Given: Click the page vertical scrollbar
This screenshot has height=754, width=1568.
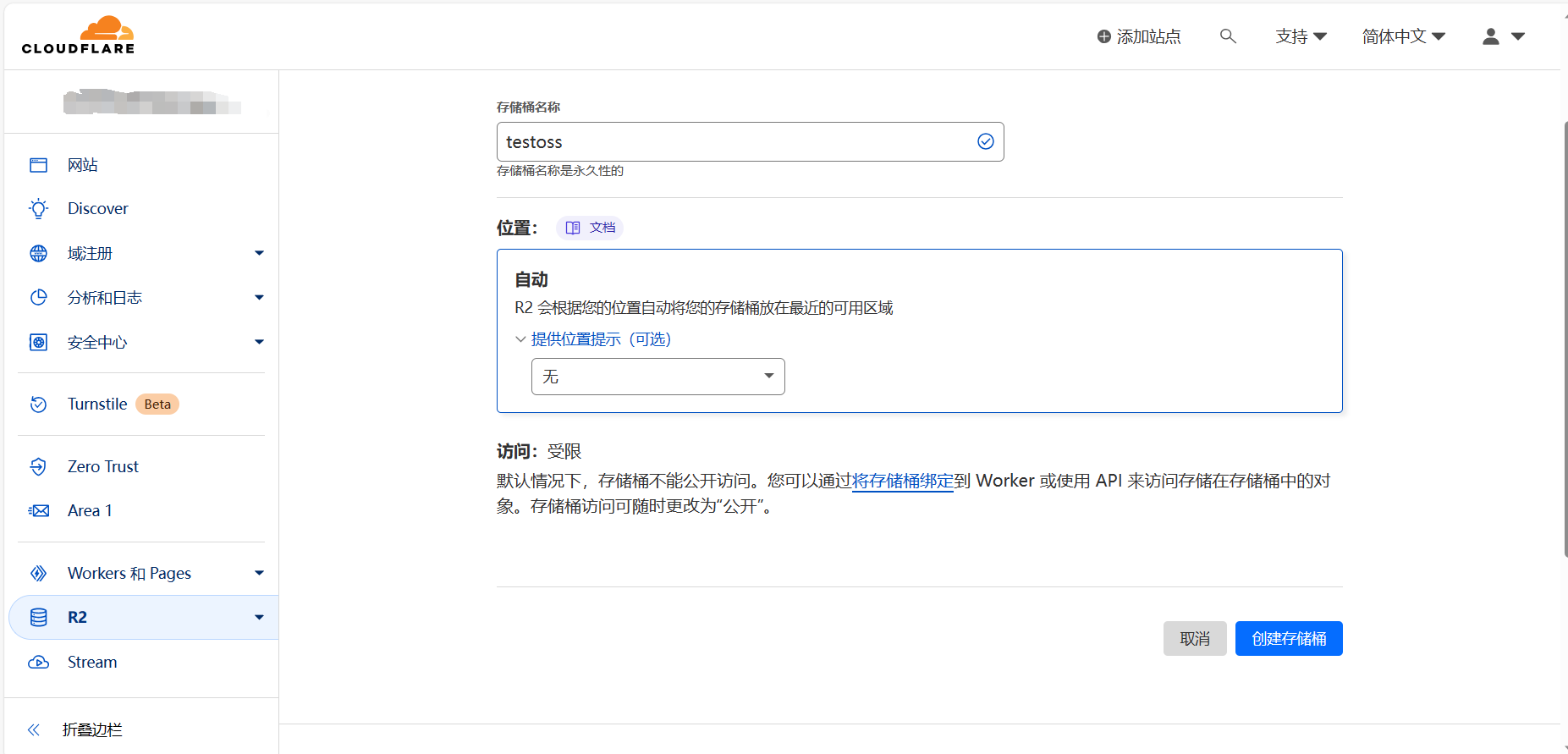Looking at the screenshot, I should [1565, 338].
